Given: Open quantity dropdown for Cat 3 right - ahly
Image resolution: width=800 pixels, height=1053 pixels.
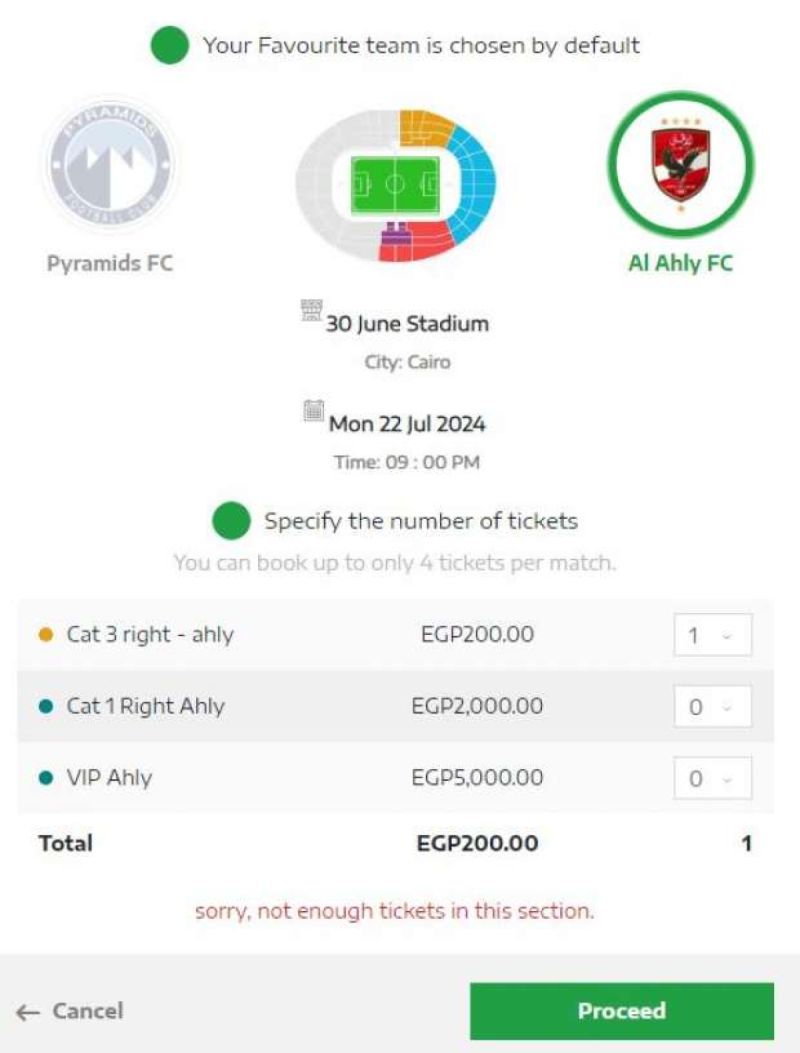Looking at the screenshot, I should click(712, 636).
